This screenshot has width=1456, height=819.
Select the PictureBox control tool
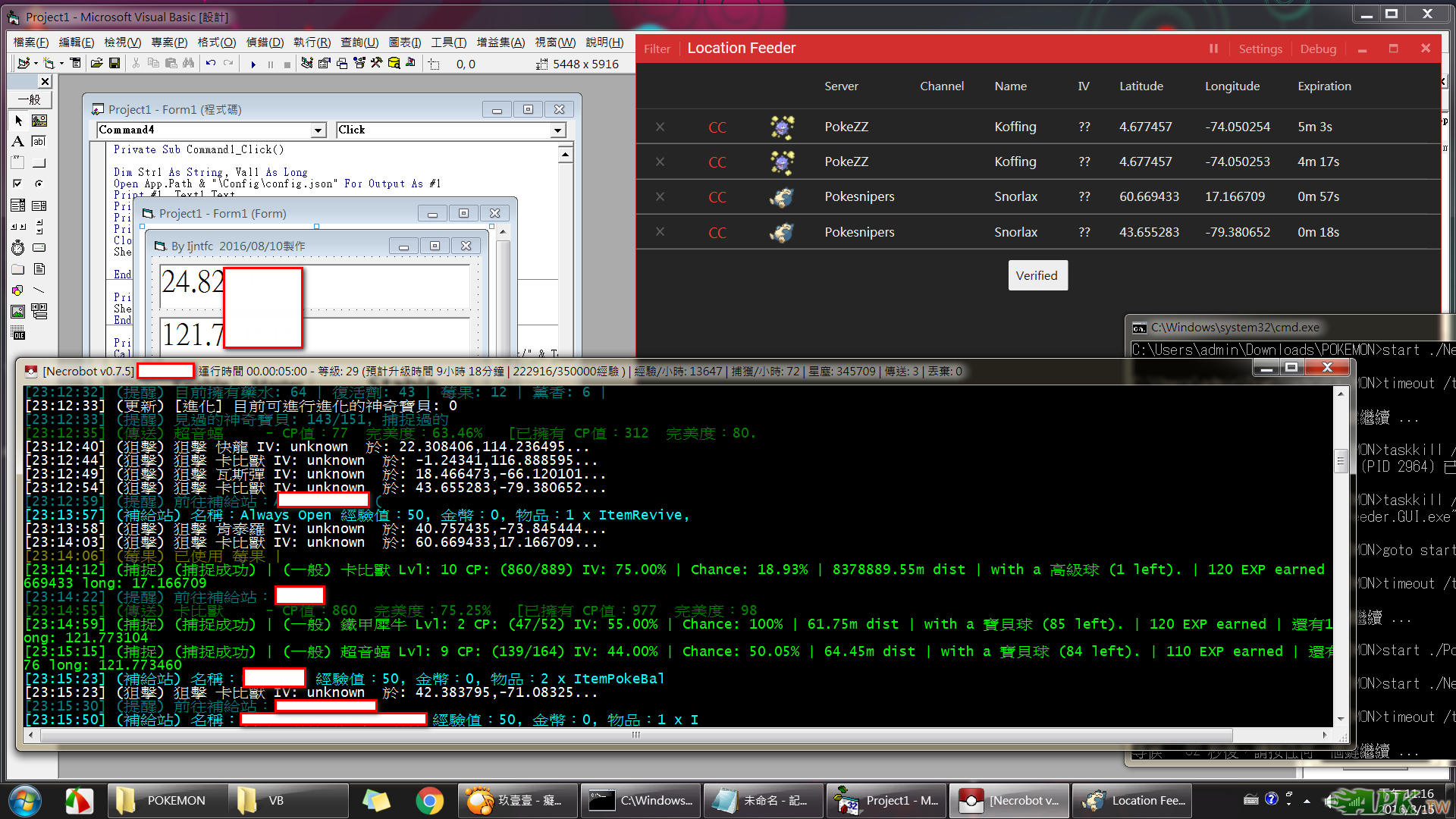click(x=39, y=121)
